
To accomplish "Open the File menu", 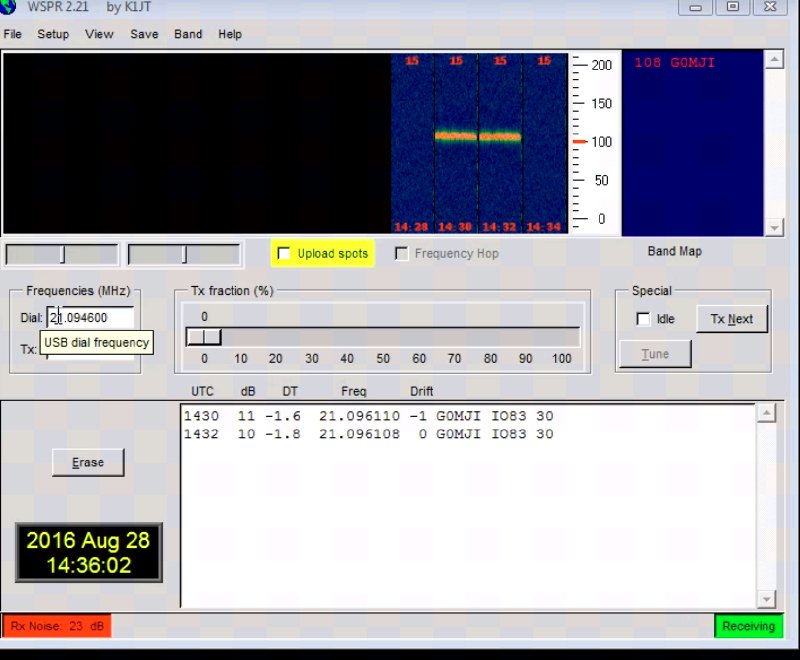I will (x=12, y=34).
